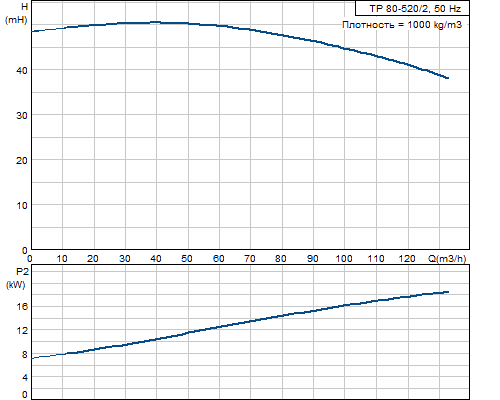
Task: Click the 30 tick on the H axis
Action: (22, 115)
